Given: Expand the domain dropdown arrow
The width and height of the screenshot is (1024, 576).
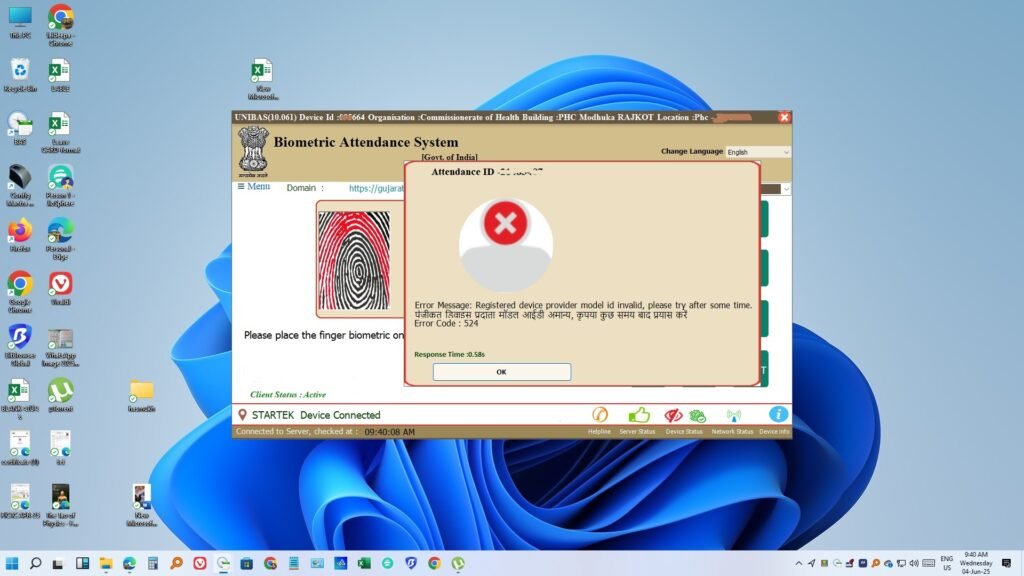Looking at the screenshot, I should coord(786,189).
